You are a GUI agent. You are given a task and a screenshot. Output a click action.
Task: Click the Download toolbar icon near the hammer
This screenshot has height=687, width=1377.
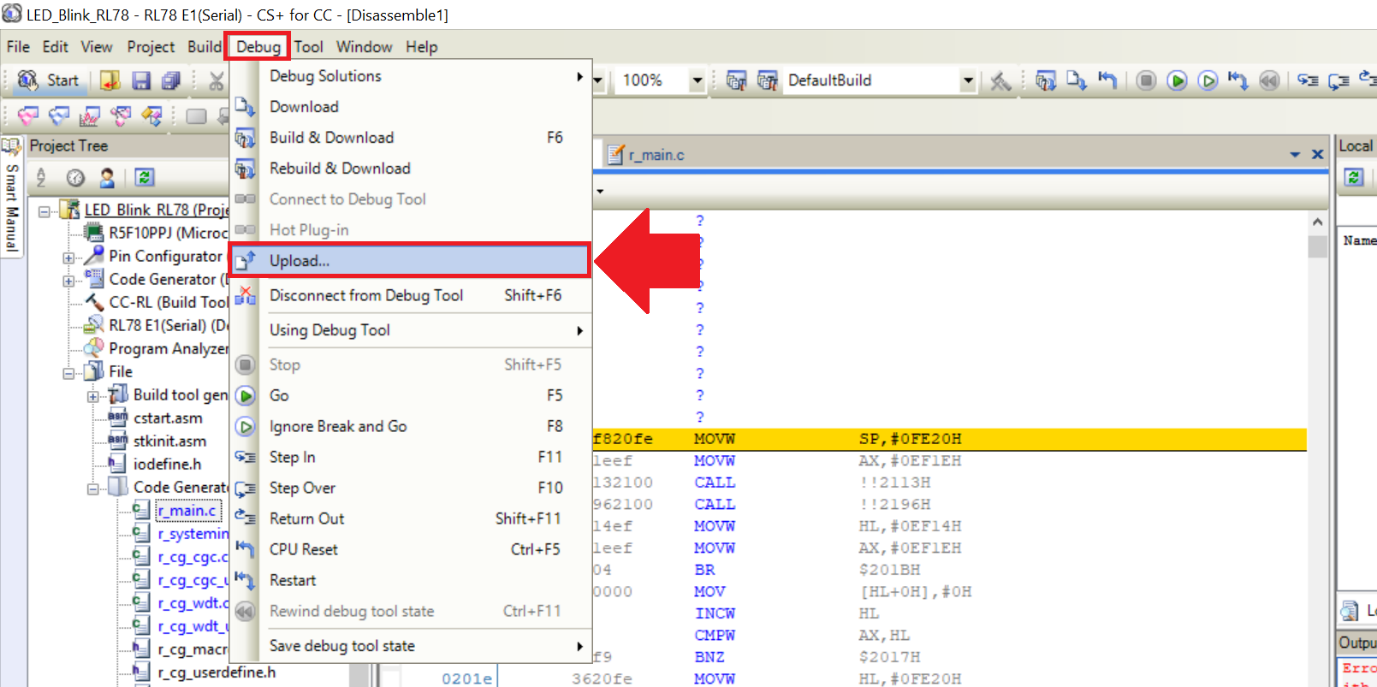pos(1076,81)
